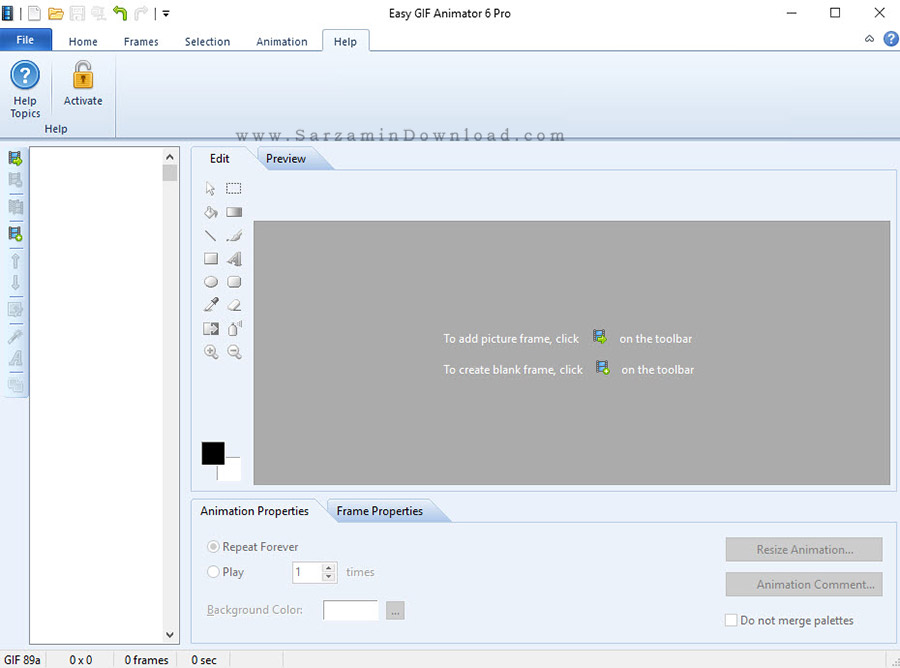Click the film strip application icon
Image resolution: width=900 pixels, height=668 pixels.
(x=7, y=13)
